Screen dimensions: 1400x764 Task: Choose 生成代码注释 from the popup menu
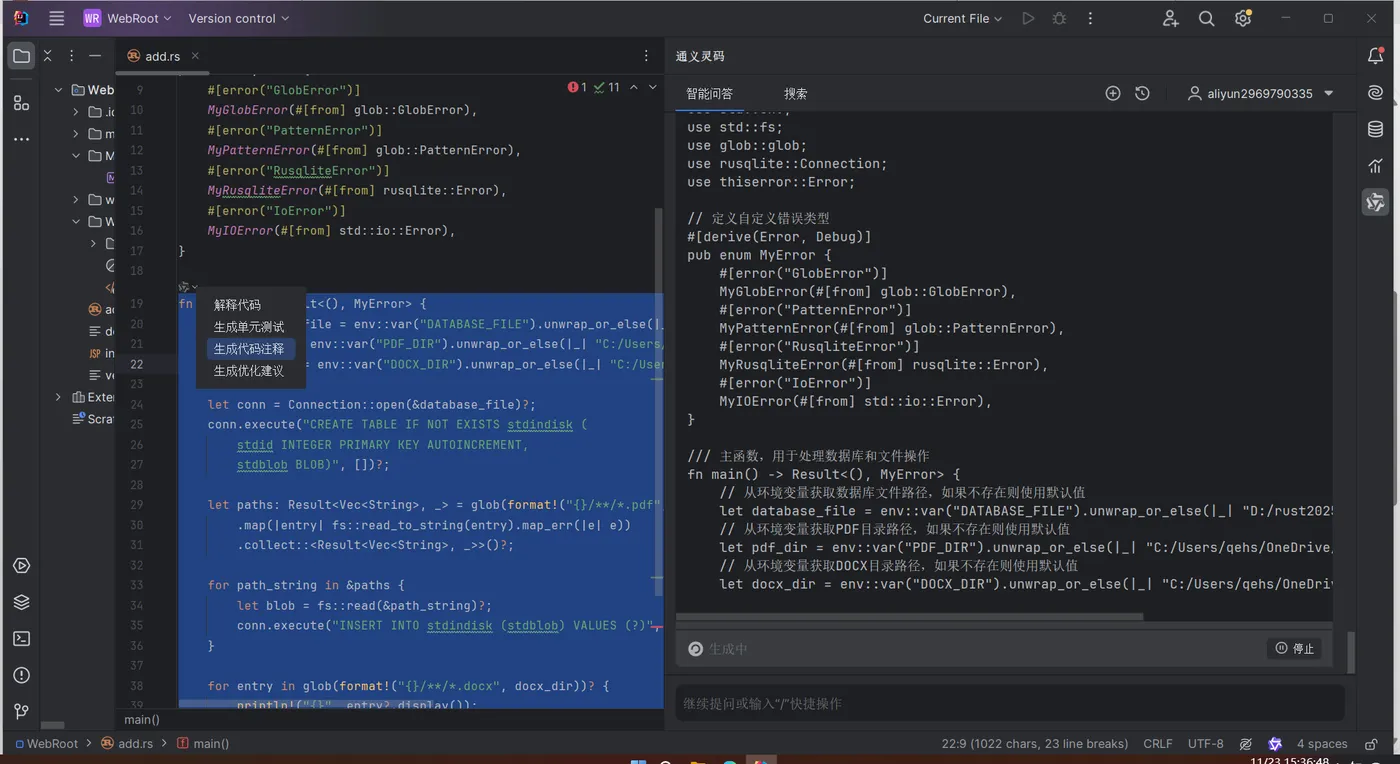pyautogui.click(x=251, y=349)
